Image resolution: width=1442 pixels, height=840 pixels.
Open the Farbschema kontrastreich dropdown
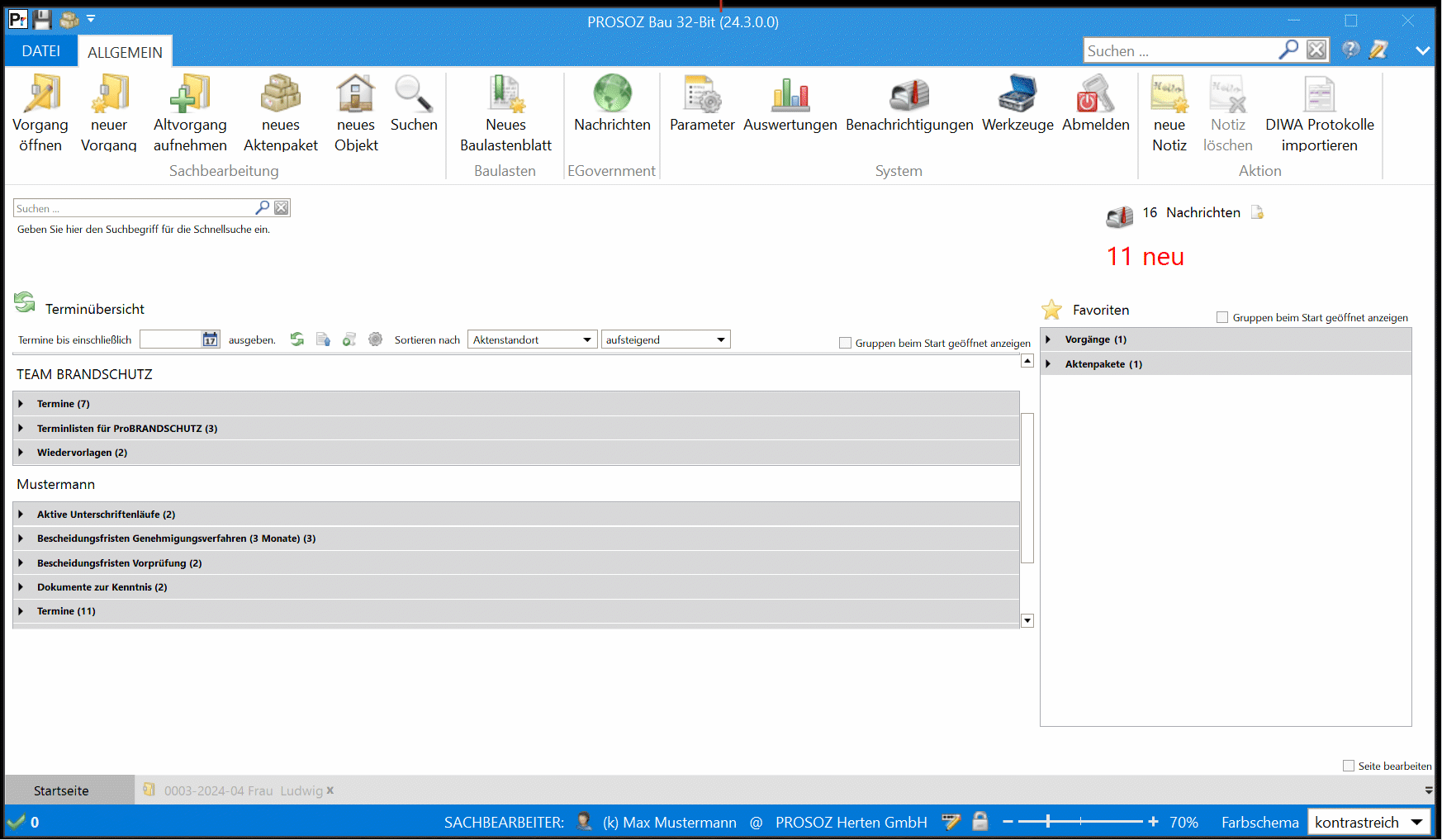(x=1369, y=822)
